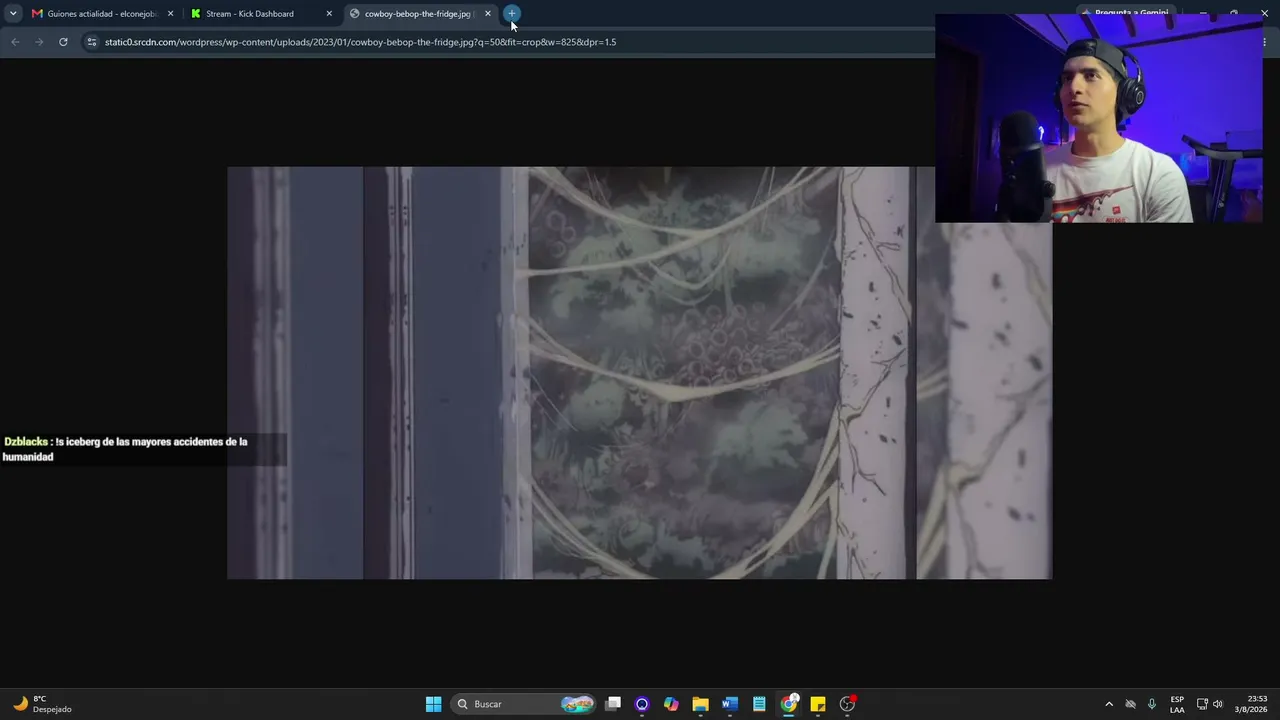The height and width of the screenshot is (720, 1280).
Task: Click the Dzblacks chat username
Action: pyautogui.click(x=26, y=441)
